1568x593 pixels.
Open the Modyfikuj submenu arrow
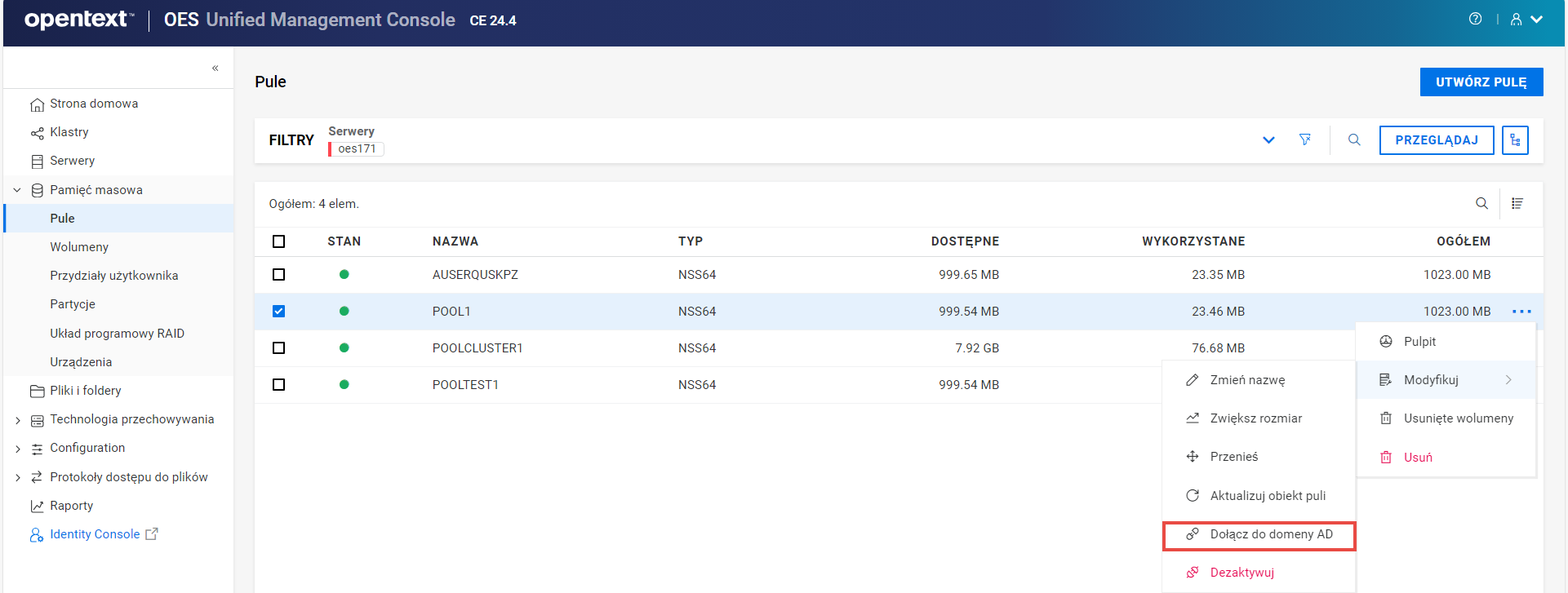pos(1508,379)
